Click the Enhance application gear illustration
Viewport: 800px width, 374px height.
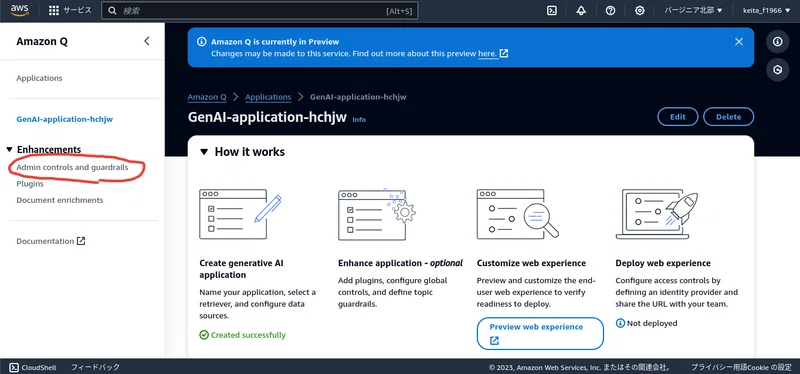pos(377,214)
